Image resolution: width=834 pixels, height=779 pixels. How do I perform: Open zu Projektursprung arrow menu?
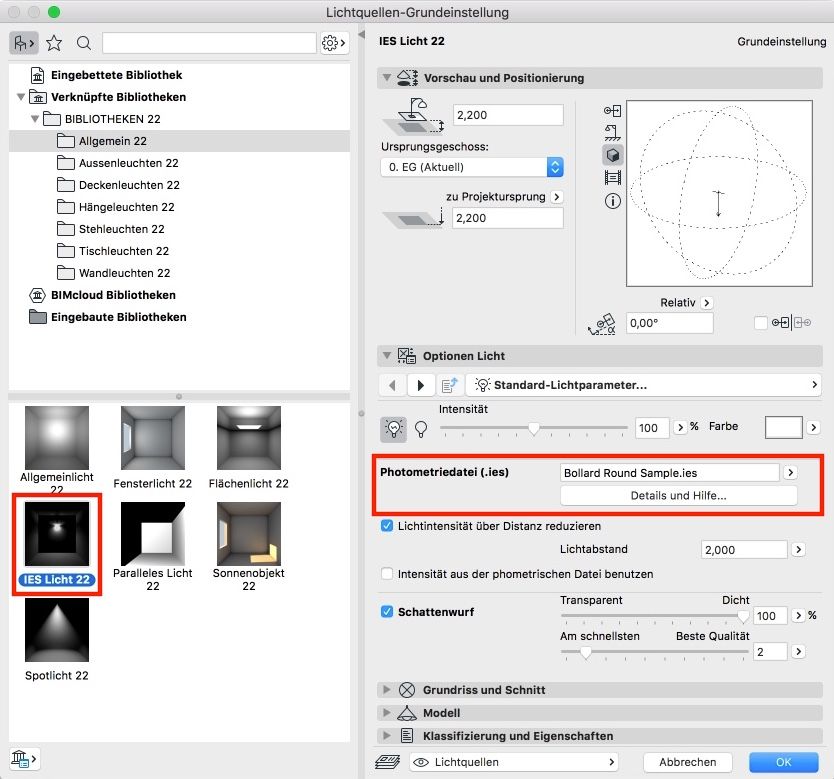556,197
